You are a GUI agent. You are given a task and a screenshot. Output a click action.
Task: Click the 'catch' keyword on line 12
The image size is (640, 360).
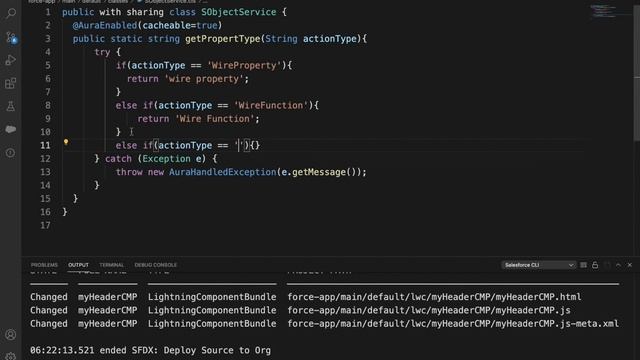pyautogui.click(x=118, y=159)
